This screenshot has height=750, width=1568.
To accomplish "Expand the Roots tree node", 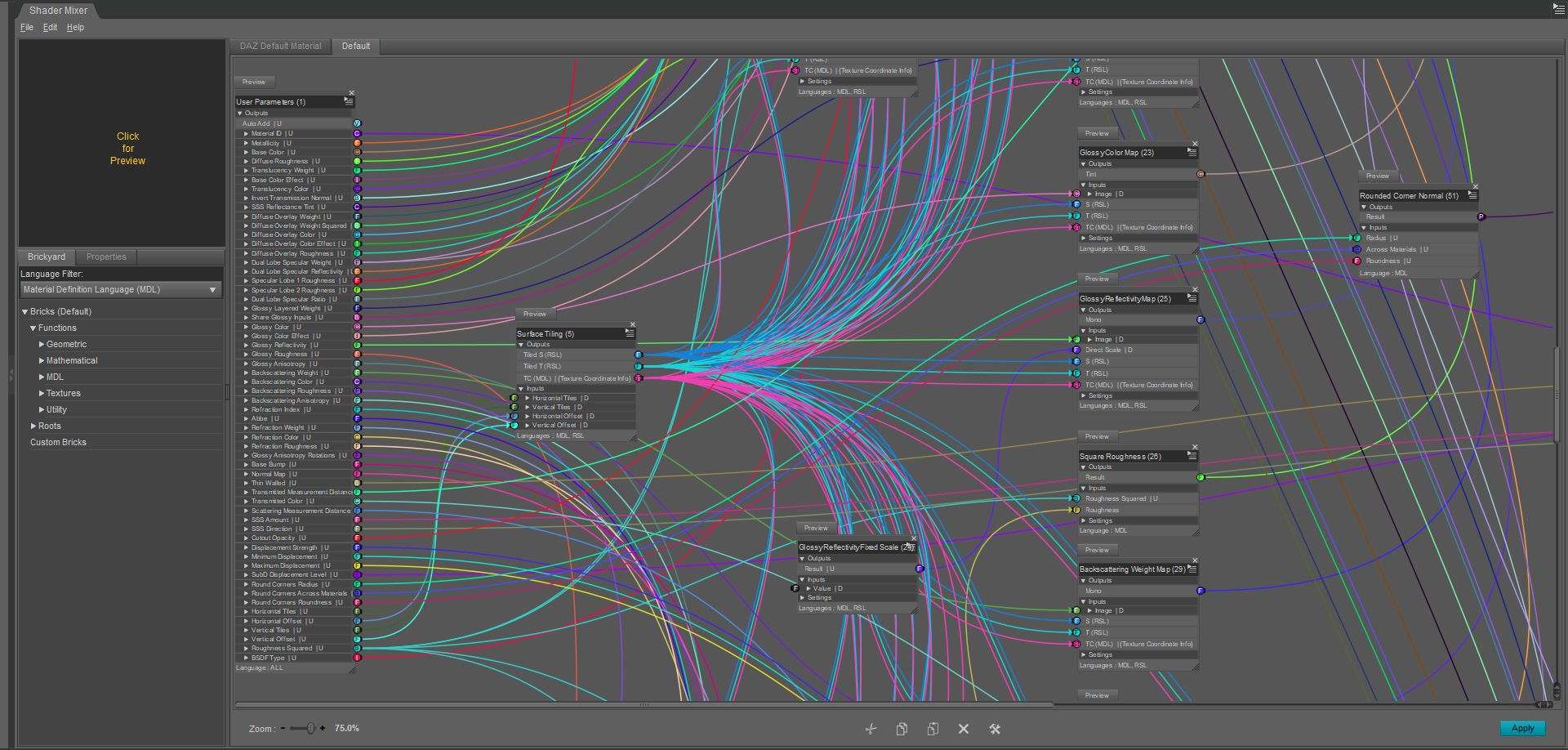I will click(33, 426).
